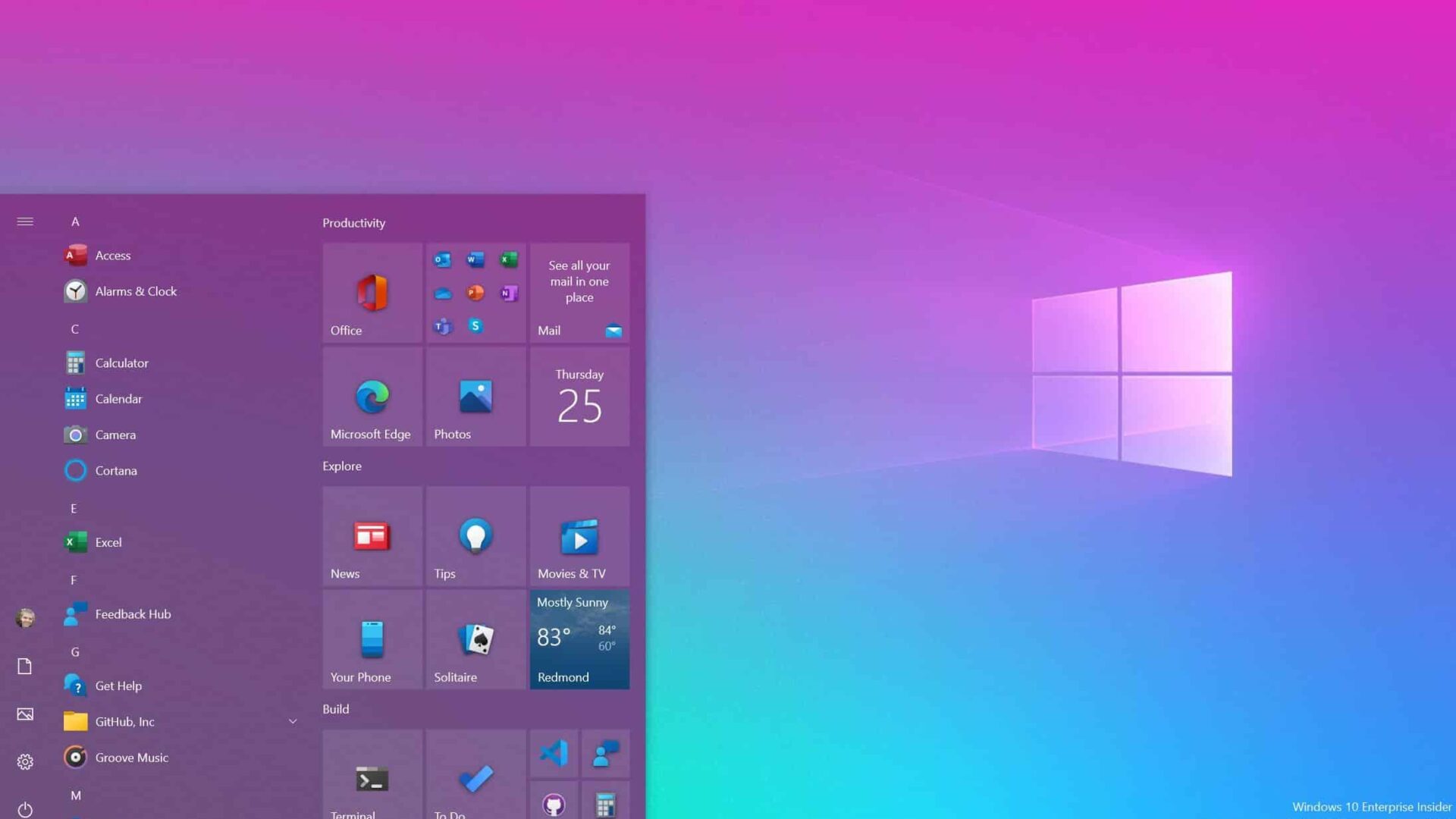This screenshot has width=1456, height=819.
Task: Launch the Camera app
Action: pos(180,435)
